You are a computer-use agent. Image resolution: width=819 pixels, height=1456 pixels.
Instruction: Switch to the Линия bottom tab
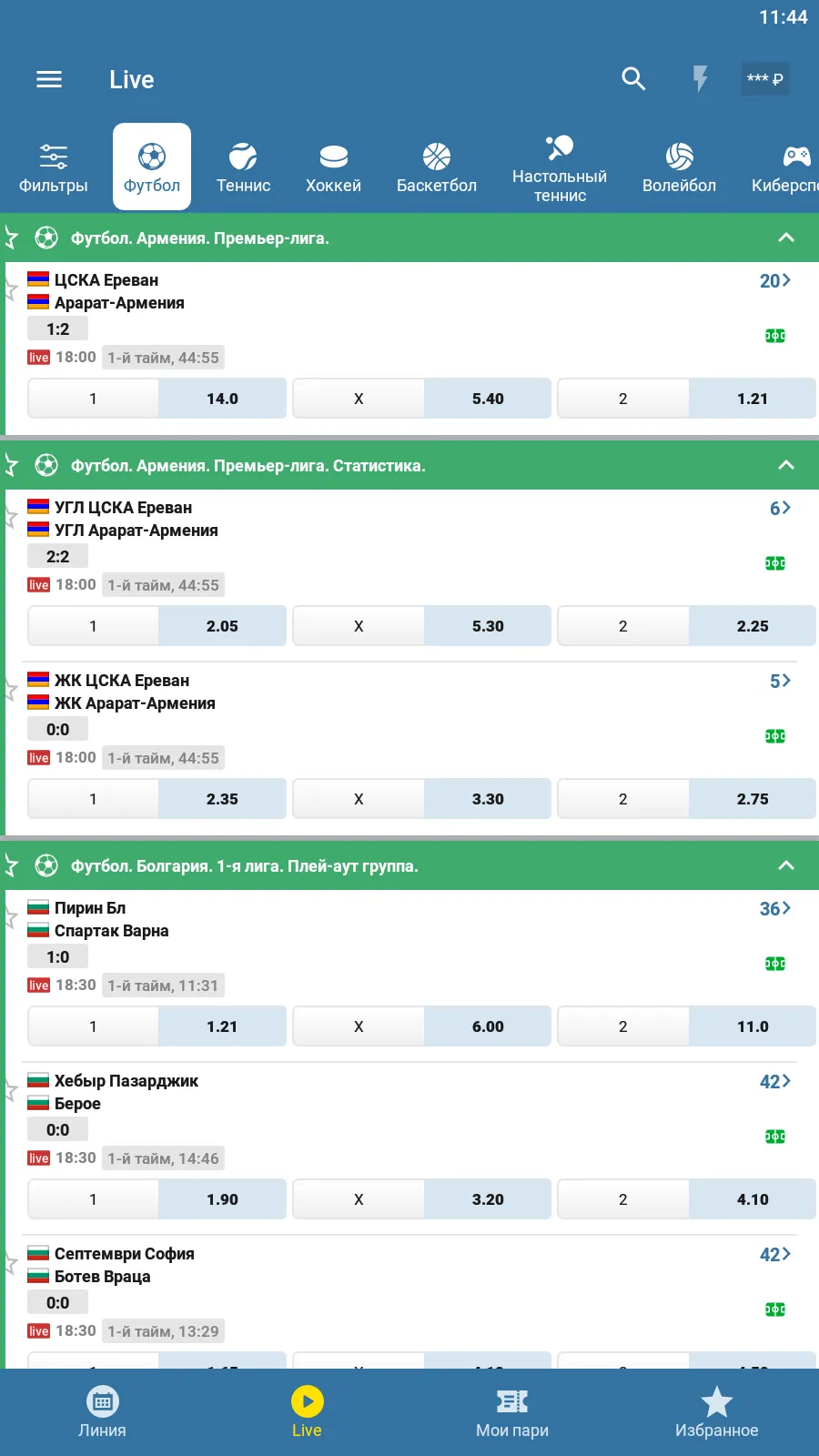[x=102, y=1412]
